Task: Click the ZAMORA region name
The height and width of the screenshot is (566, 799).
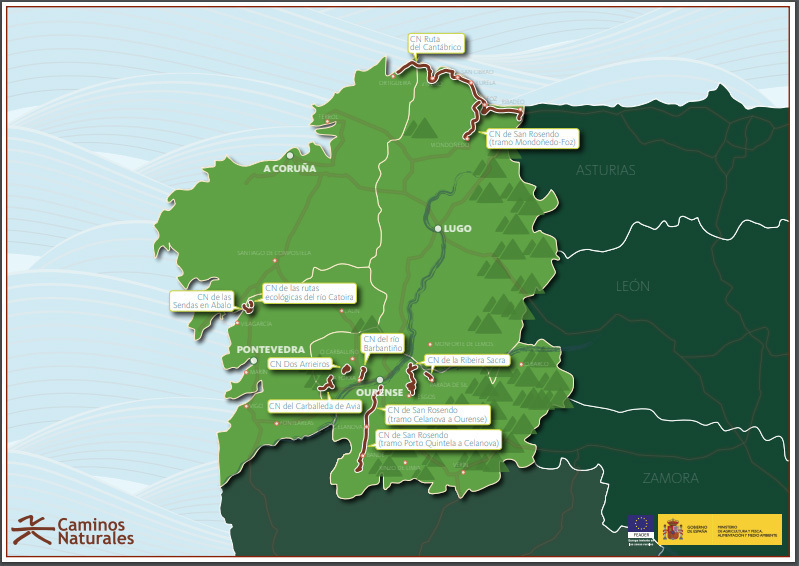Action: click(670, 478)
